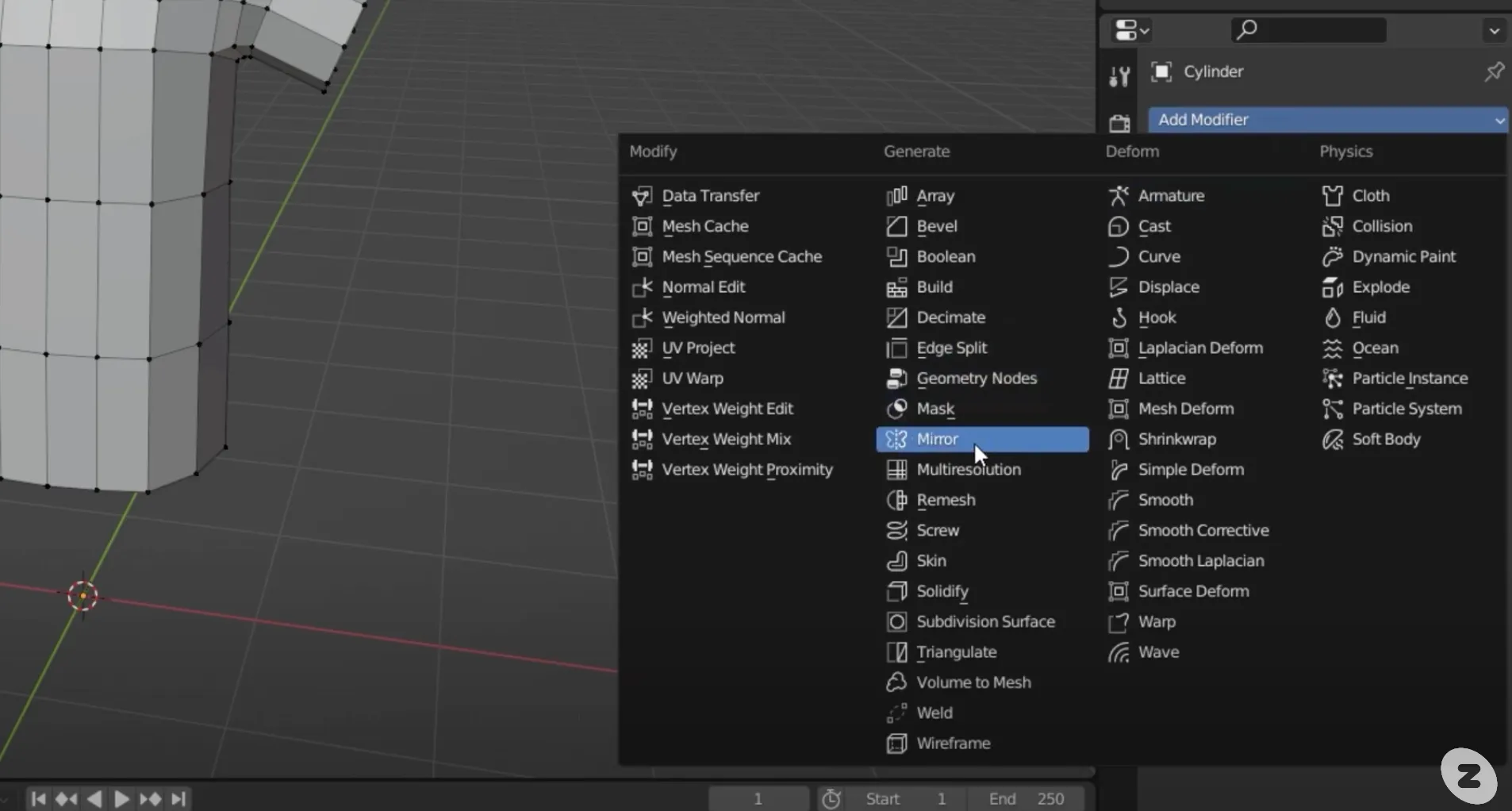
Task: Click the properties search field
Action: pos(1308,30)
